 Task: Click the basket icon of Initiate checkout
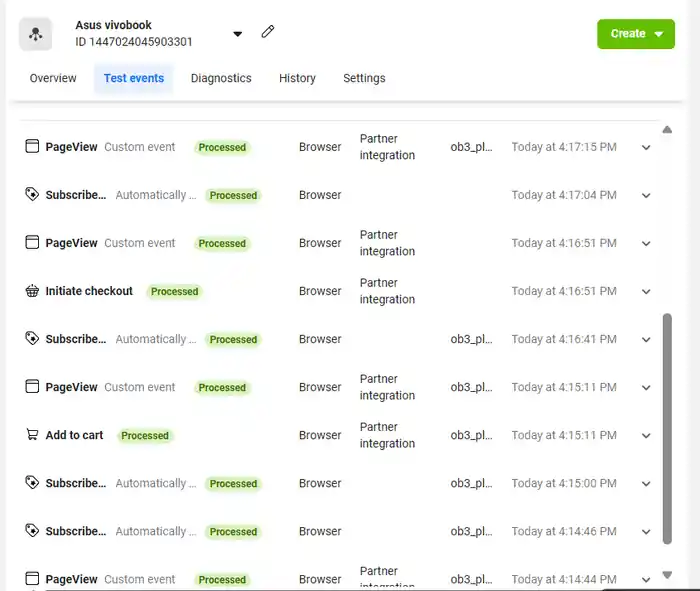[x=32, y=291]
